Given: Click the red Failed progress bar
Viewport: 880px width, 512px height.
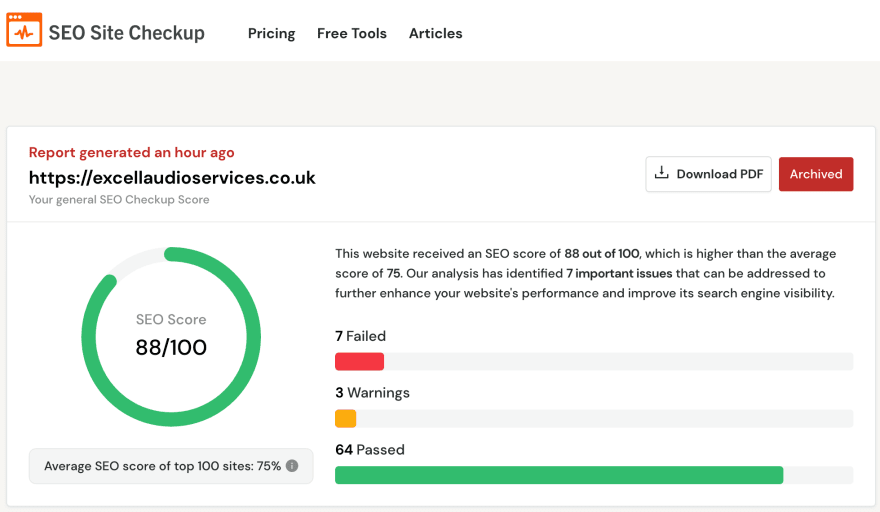Looking at the screenshot, I should point(359,362).
